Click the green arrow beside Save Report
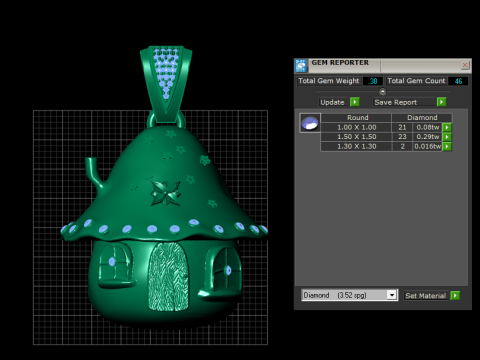Image resolution: width=480 pixels, height=360 pixels. (x=441, y=102)
